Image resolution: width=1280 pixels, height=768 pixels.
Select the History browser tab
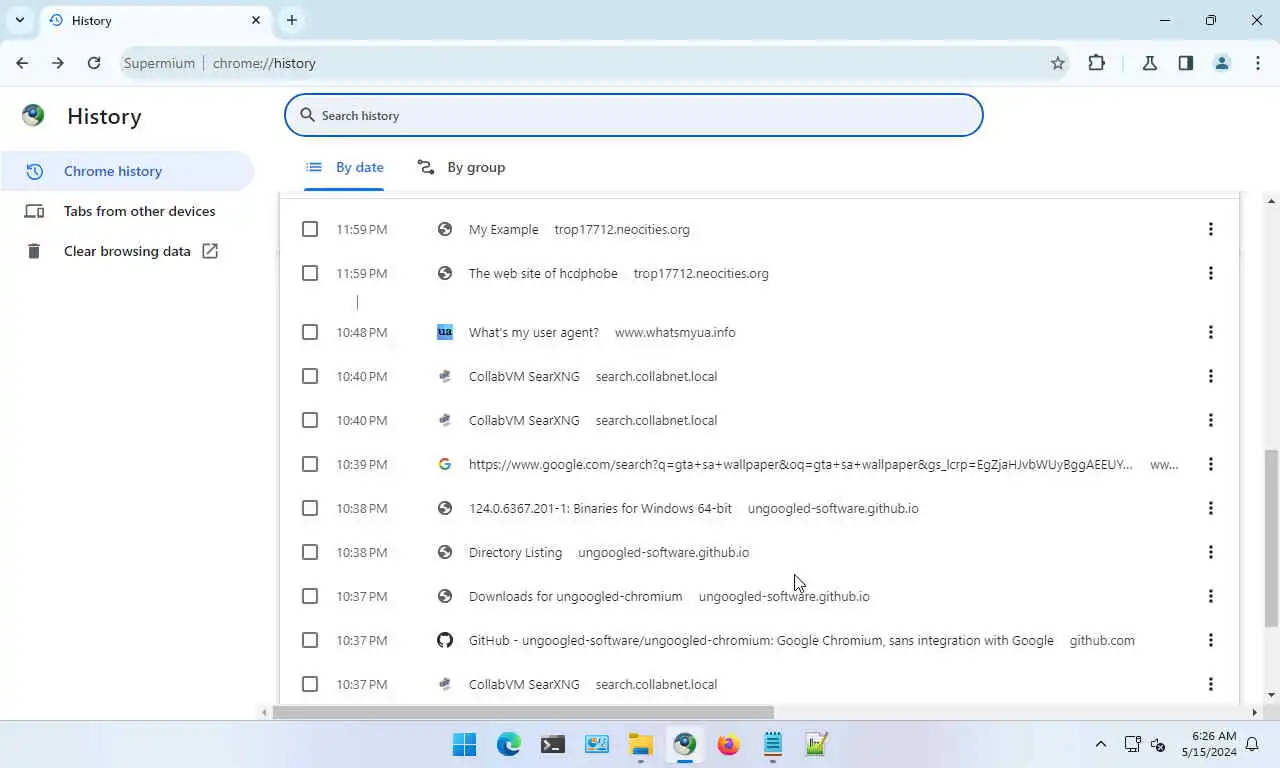[x=155, y=20]
